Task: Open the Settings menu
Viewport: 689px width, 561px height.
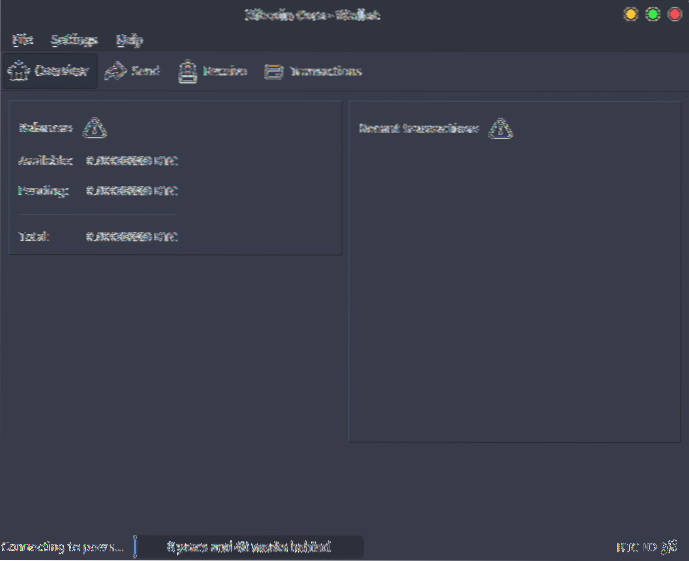Action: (x=74, y=40)
